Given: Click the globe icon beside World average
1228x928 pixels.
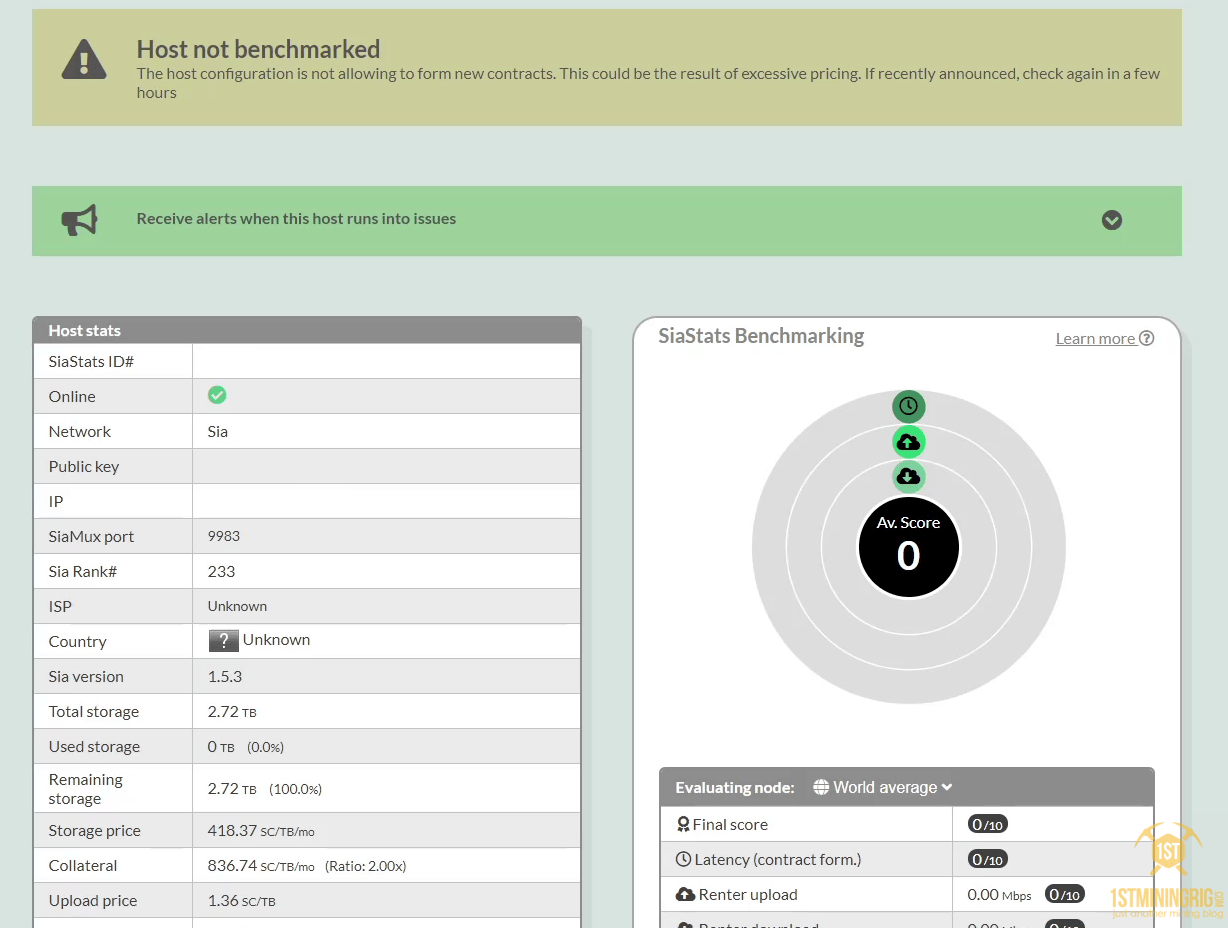Looking at the screenshot, I should [x=822, y=787].
